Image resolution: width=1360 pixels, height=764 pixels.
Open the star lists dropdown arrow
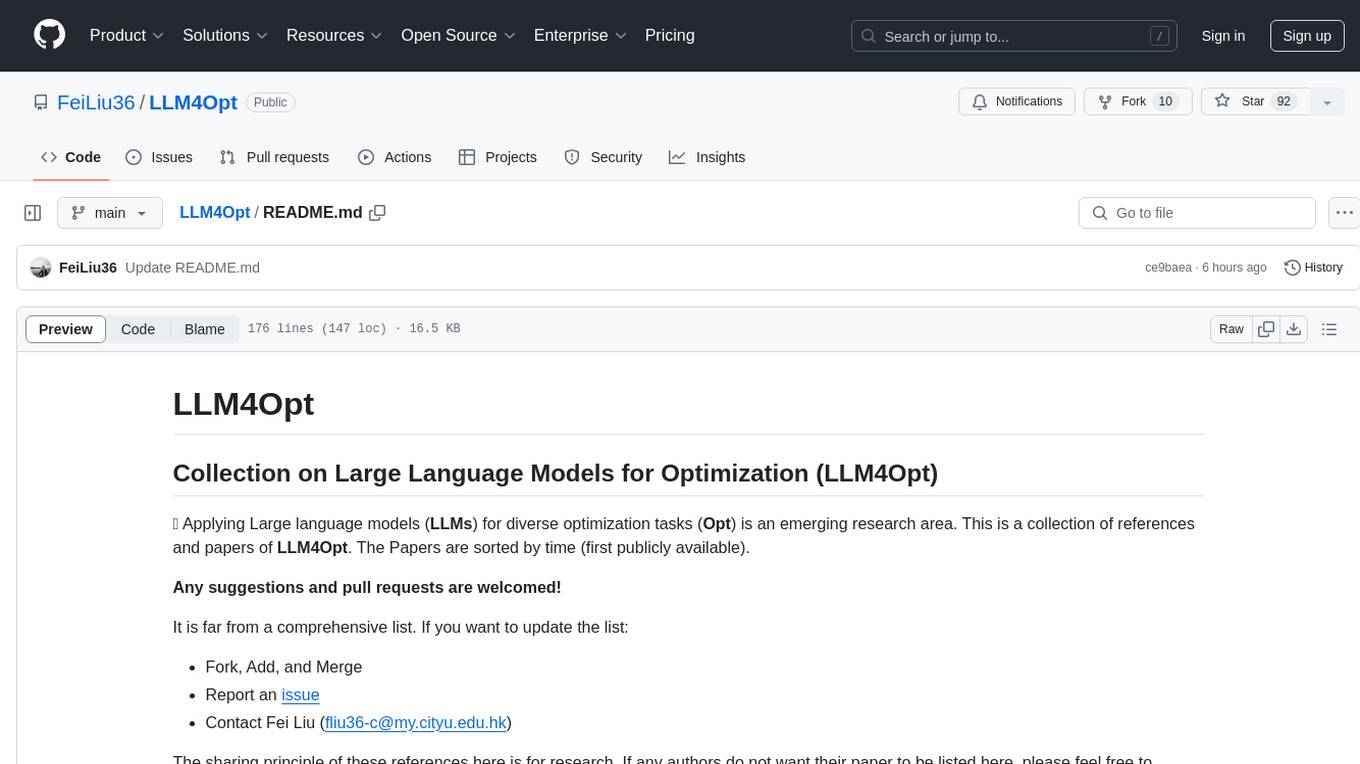pyautogui.click(x=1327, y=102)
